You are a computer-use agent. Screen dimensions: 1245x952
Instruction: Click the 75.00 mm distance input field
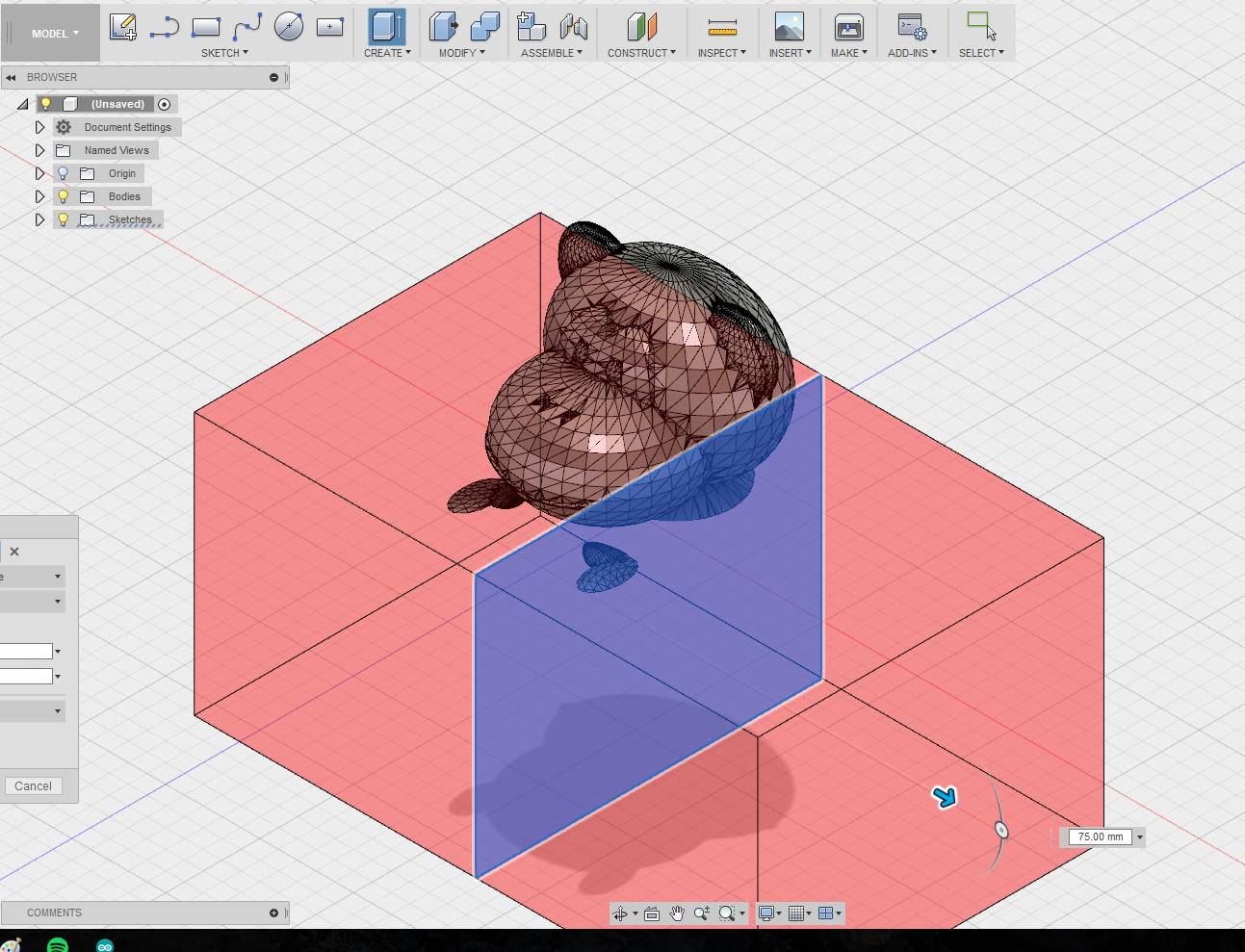click(x=1100, y=837)
